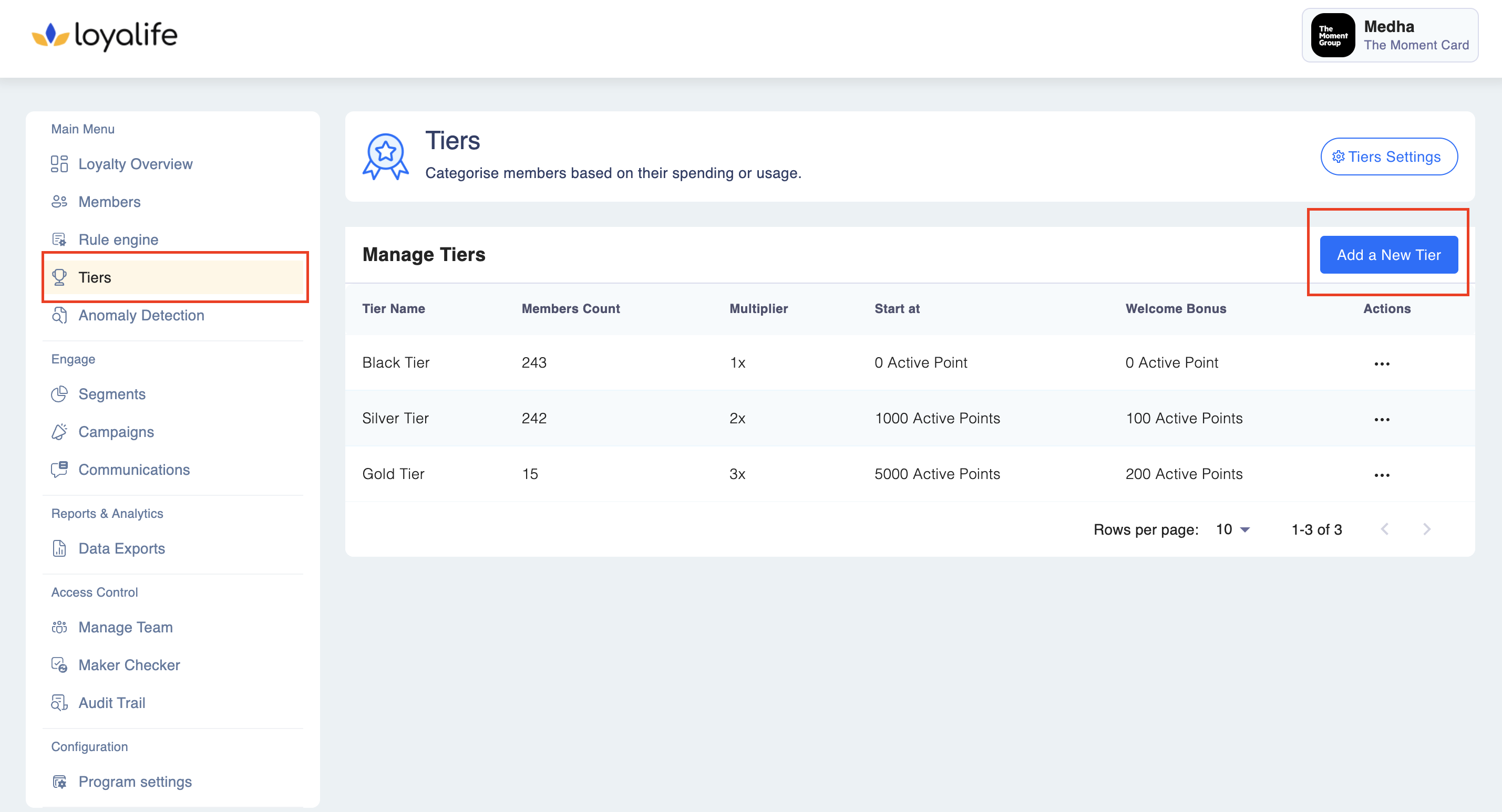Click the loyalife logo

[x=105, y=36]
